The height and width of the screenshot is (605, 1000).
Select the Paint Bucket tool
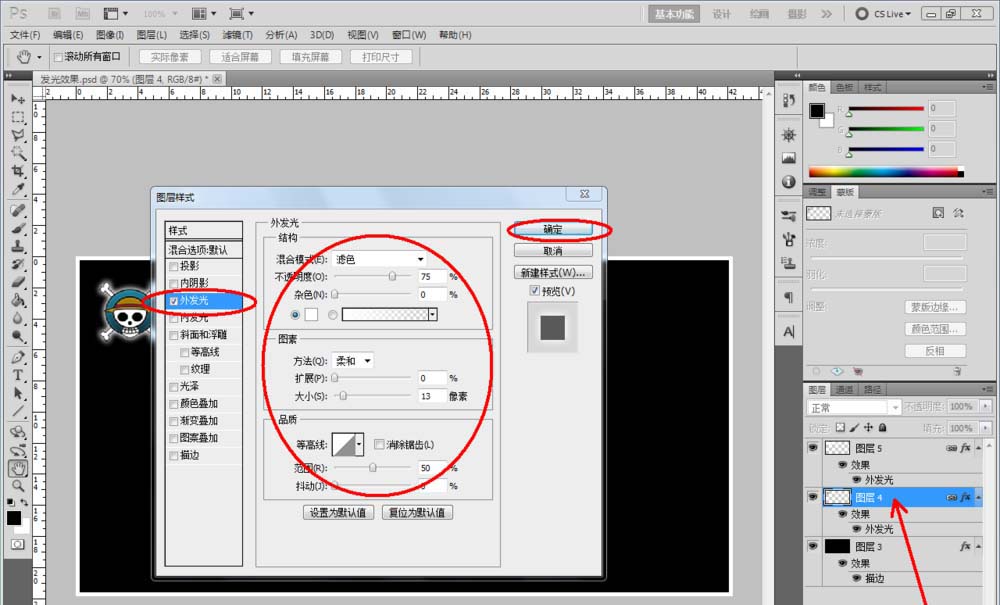(18, 300)
